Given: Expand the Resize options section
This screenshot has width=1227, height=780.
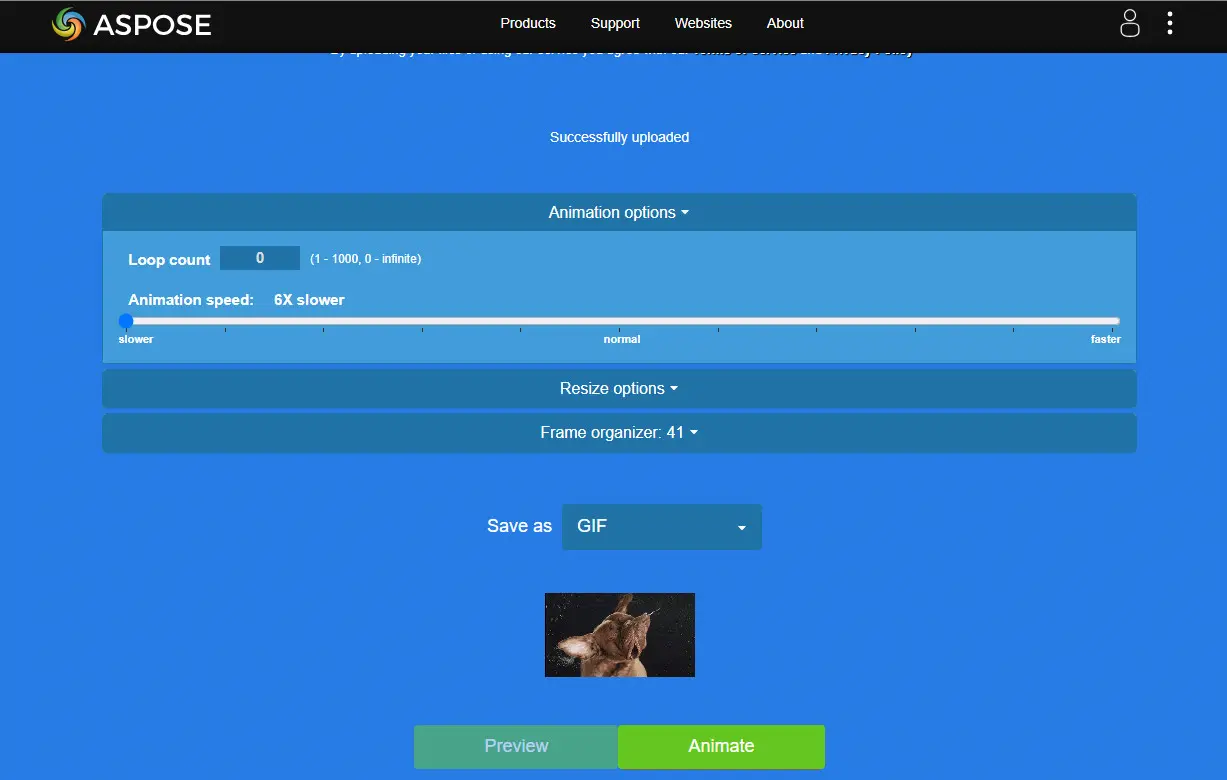Looking at the screenshot, I should tap(619, 388).
